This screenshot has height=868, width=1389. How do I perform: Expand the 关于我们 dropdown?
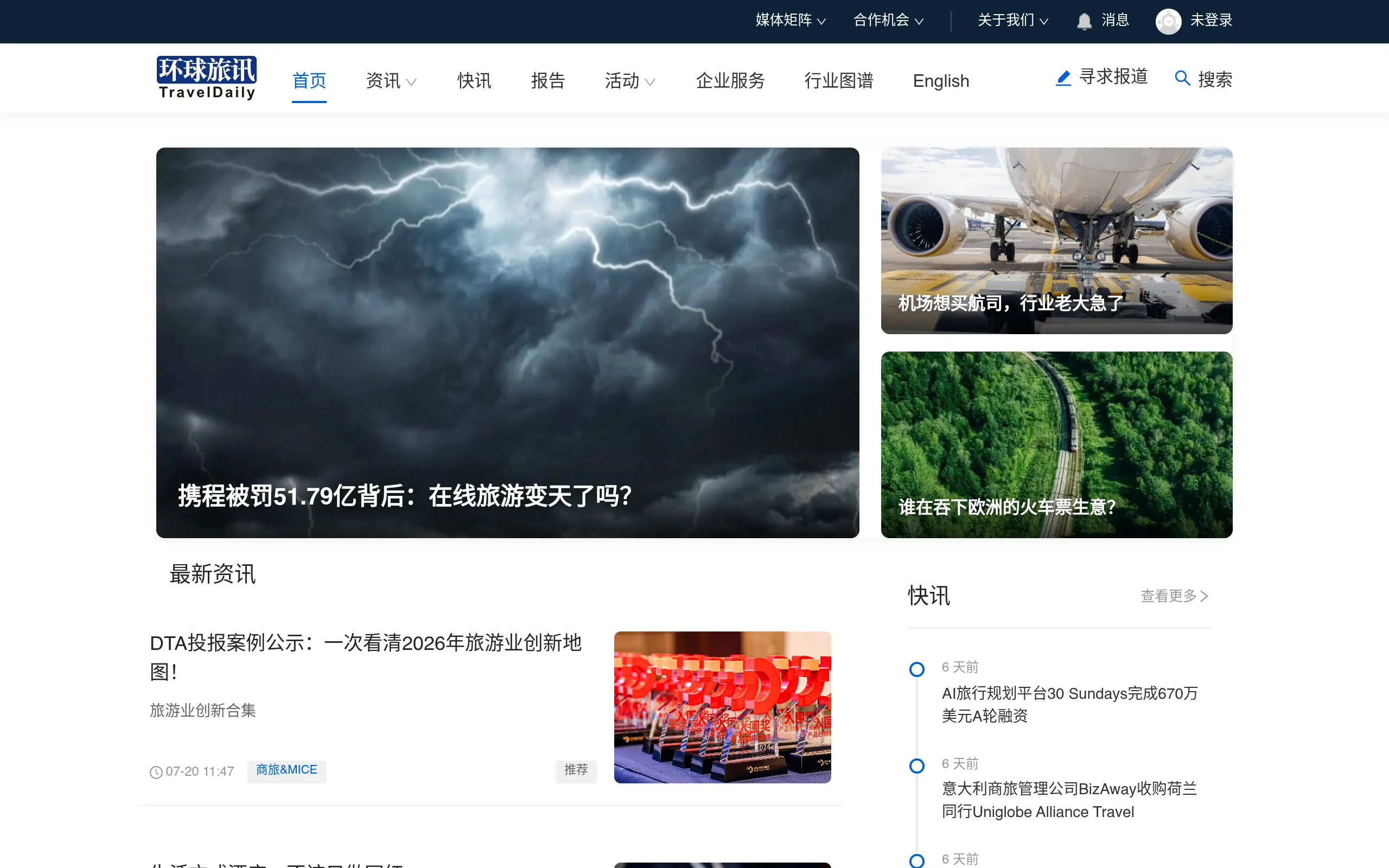pos(1012,20)
